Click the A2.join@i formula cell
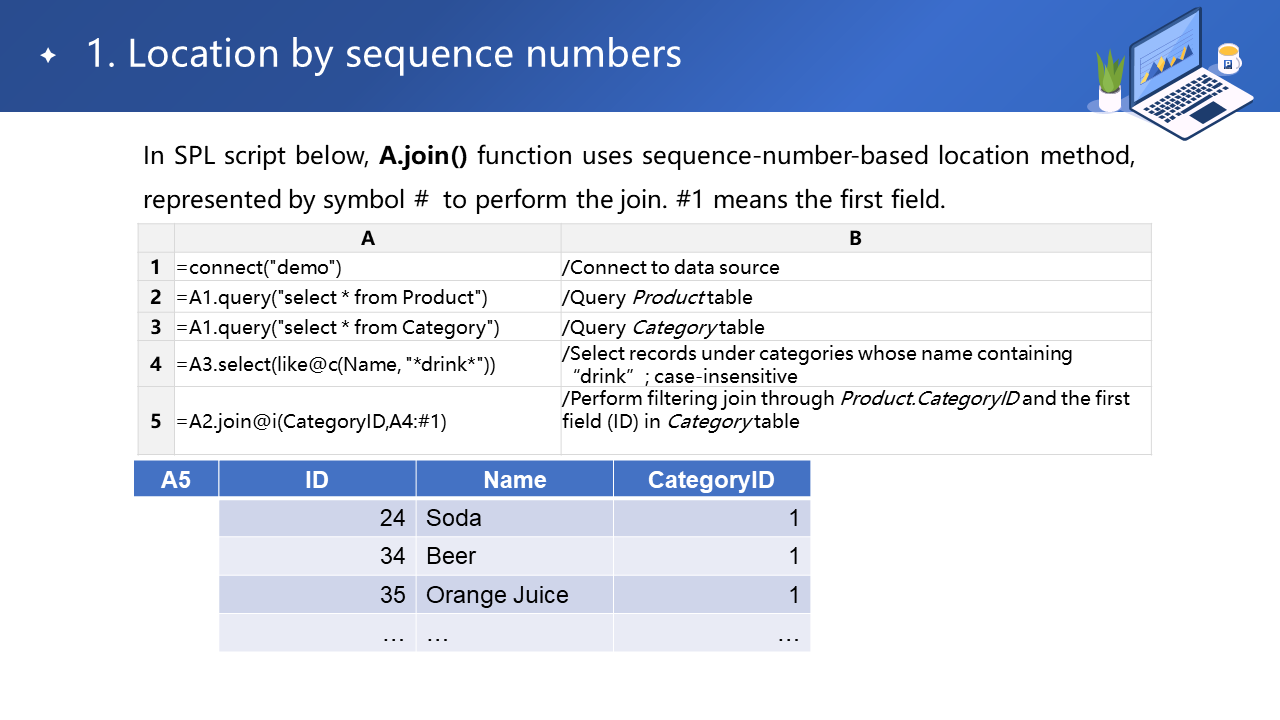The image size is (1280, 720). pos(367,421)
